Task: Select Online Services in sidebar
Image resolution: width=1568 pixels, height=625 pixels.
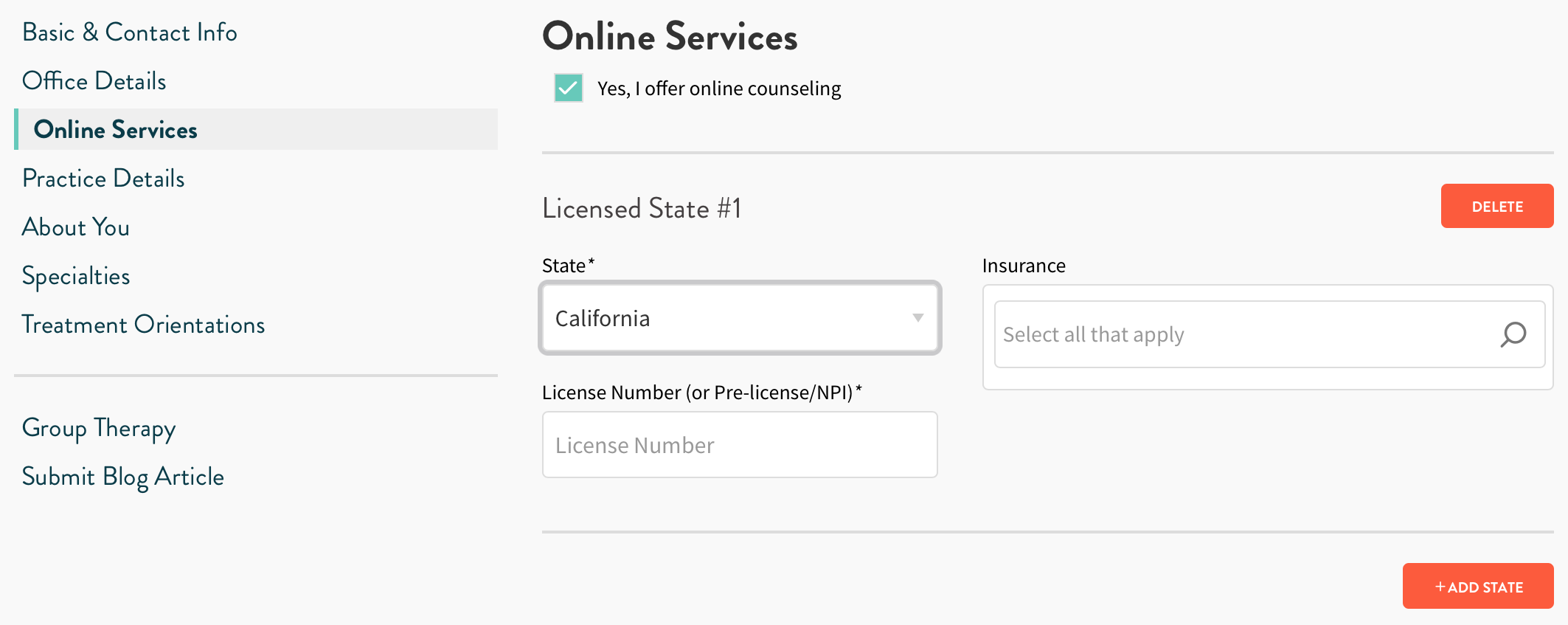Action: pos(116,130)
